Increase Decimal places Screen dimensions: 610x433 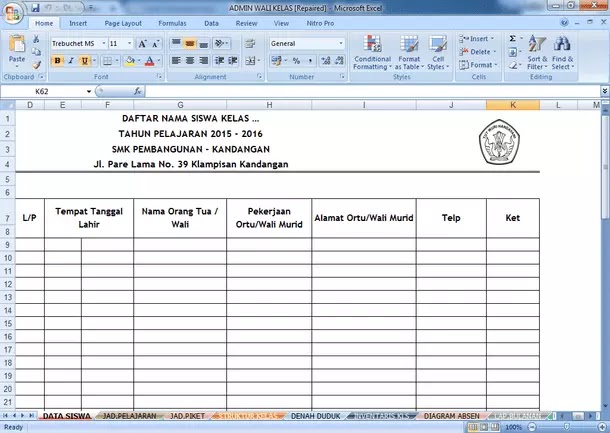[326, 61]
